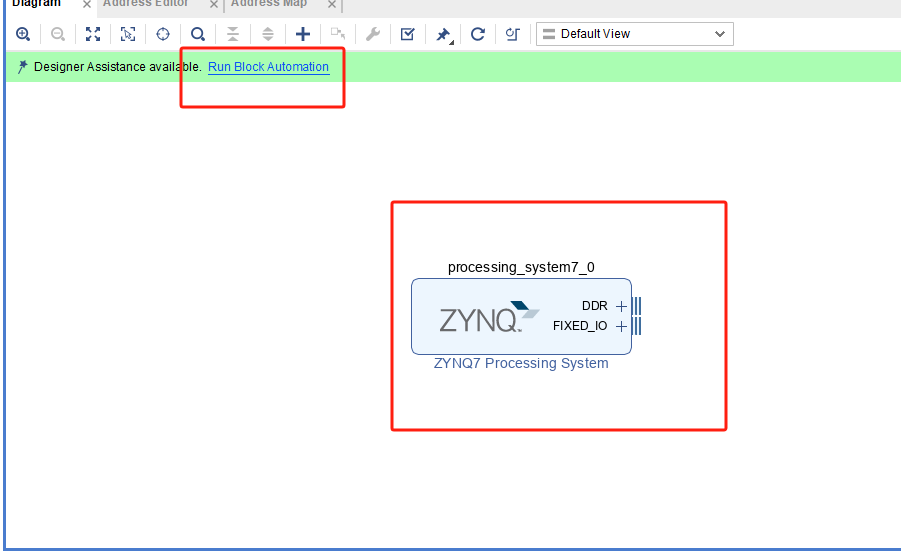Click the DDR interface pin connector
The width and height of the screenshot is (901, 560).
point(637,306)
